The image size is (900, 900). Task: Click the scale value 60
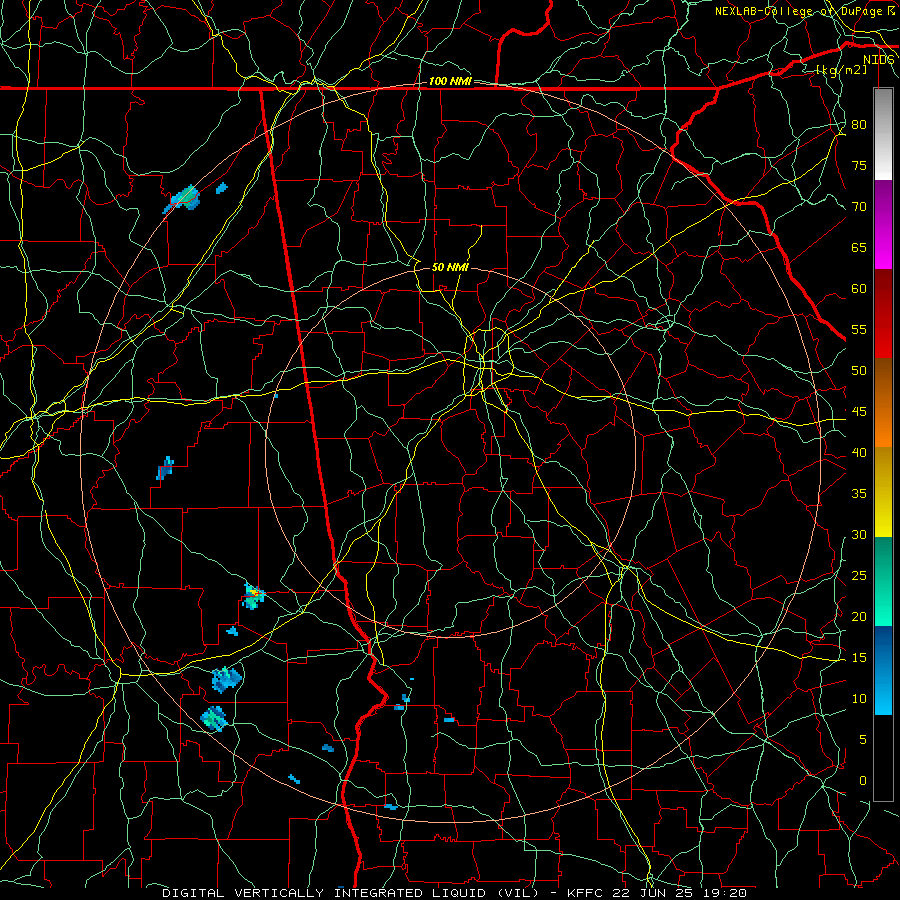(859, 289)
